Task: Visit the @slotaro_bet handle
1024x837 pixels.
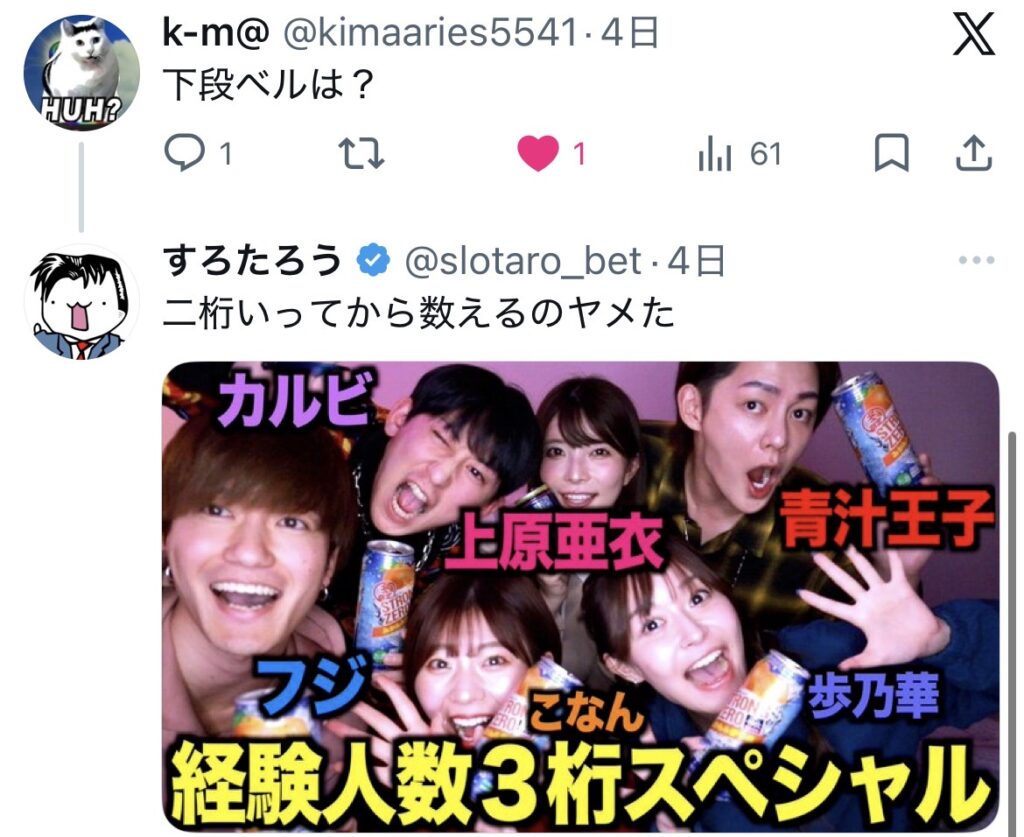Action: coord(523,261)
